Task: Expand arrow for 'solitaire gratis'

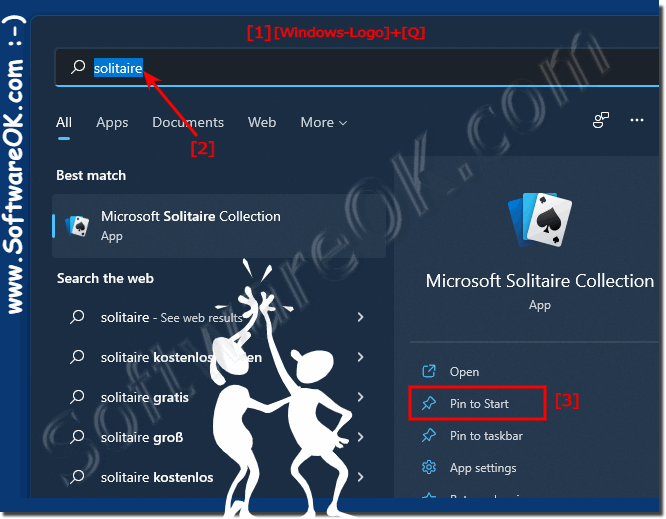Action: [x=360, y=397]
